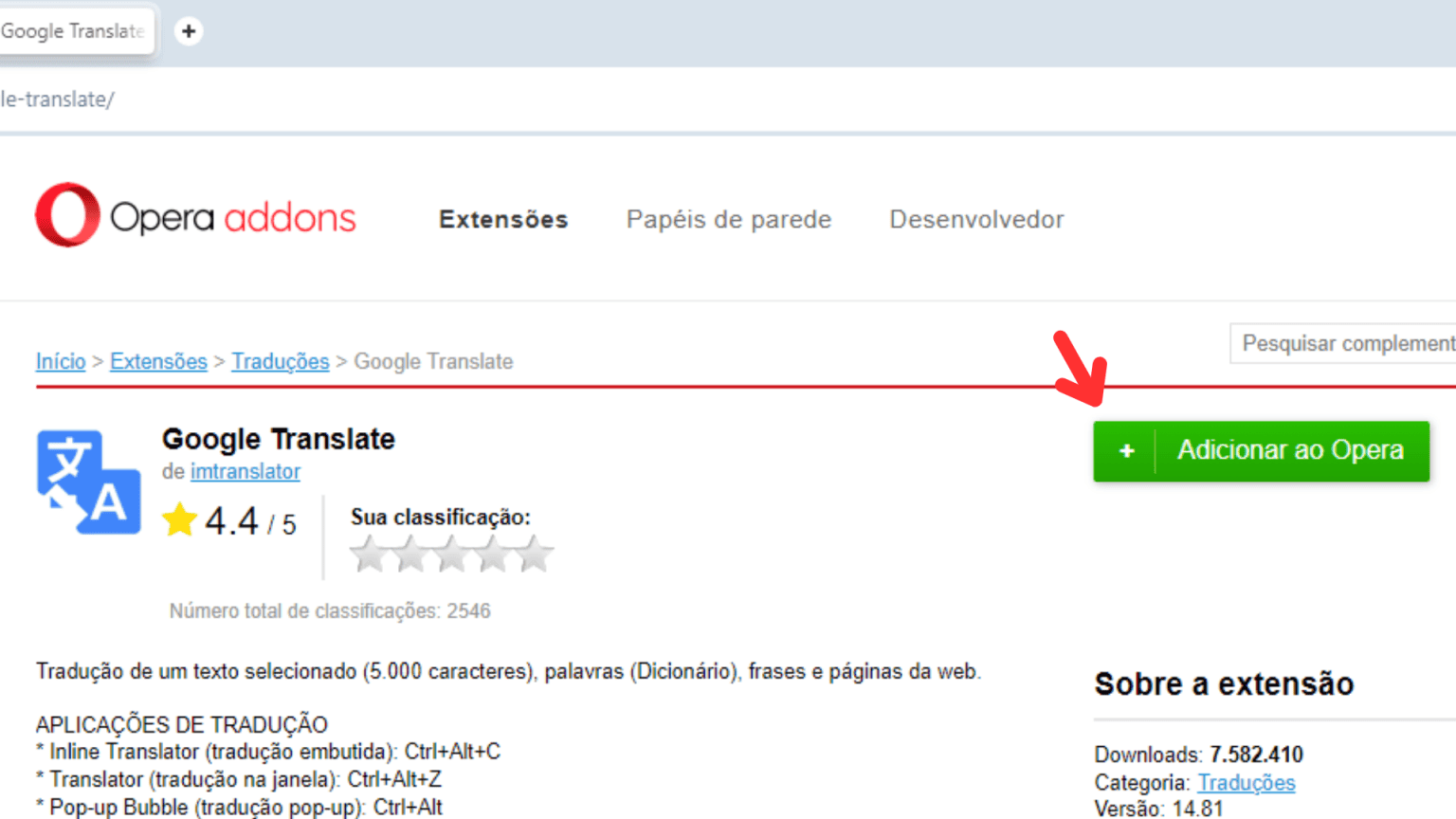1456x819 pixels.
Task: Click the yellow star next to the 4.4 rating
Action: (179, 519)
